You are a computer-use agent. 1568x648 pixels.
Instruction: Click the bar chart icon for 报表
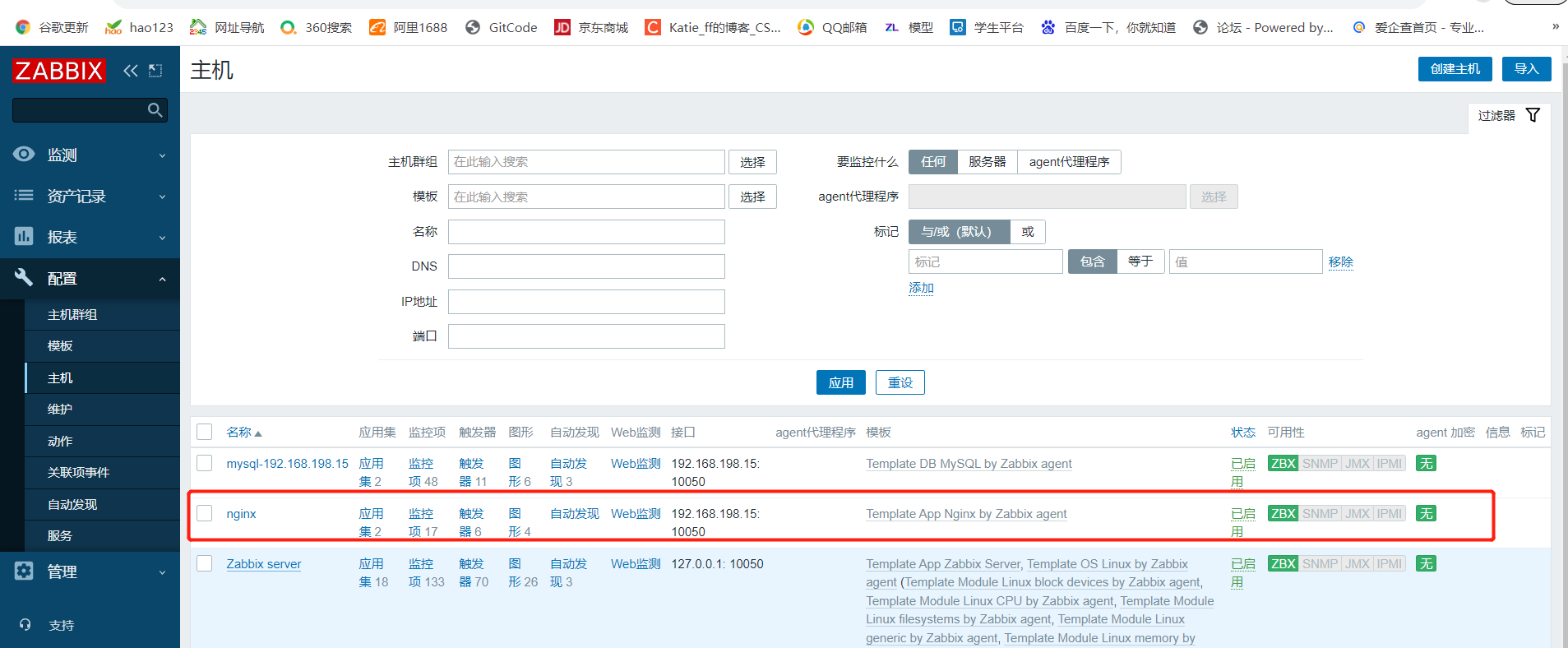click(x=24, y=236)
